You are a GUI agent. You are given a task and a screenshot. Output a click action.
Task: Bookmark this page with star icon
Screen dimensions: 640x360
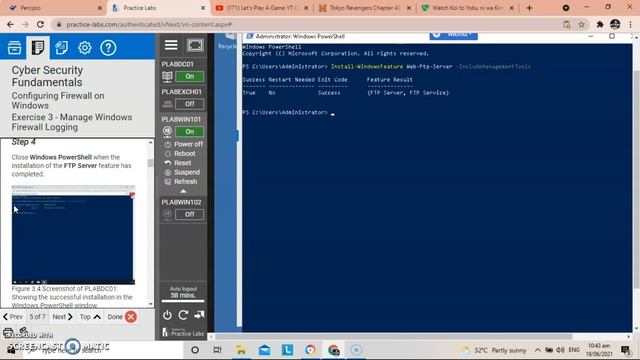(581, 24)
